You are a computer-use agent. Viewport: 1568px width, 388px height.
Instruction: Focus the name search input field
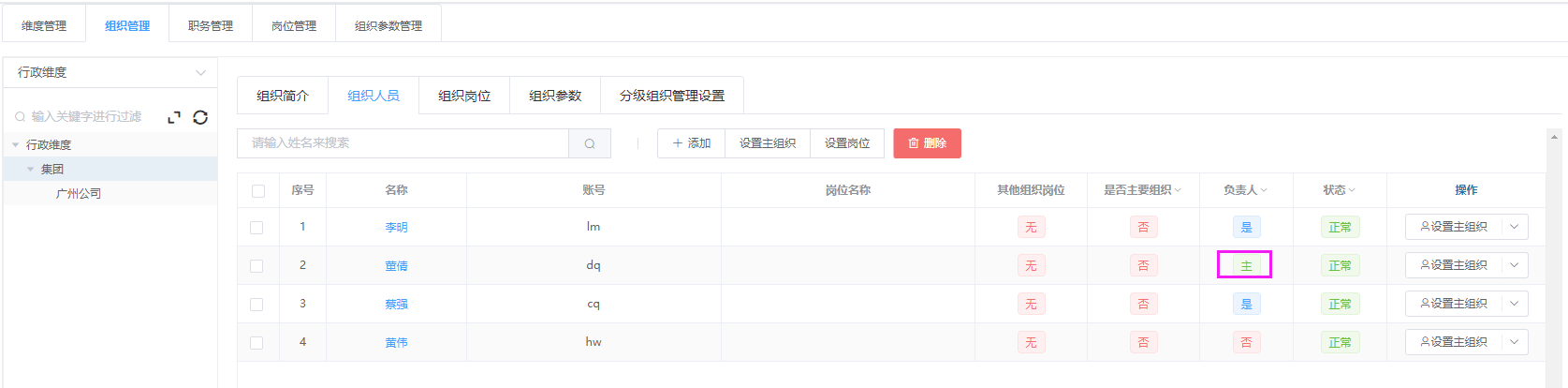pyautogui.click(x=403, y=143)
